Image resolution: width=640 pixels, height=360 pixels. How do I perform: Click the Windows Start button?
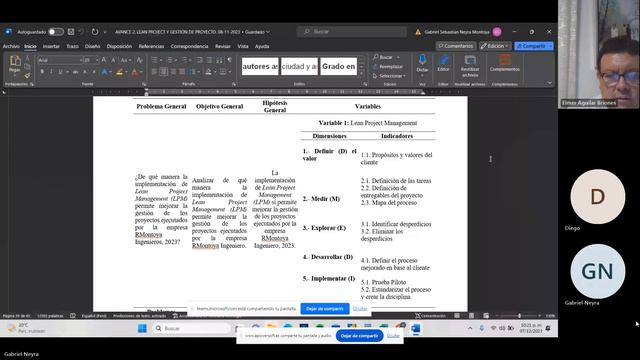coord(142,328)
